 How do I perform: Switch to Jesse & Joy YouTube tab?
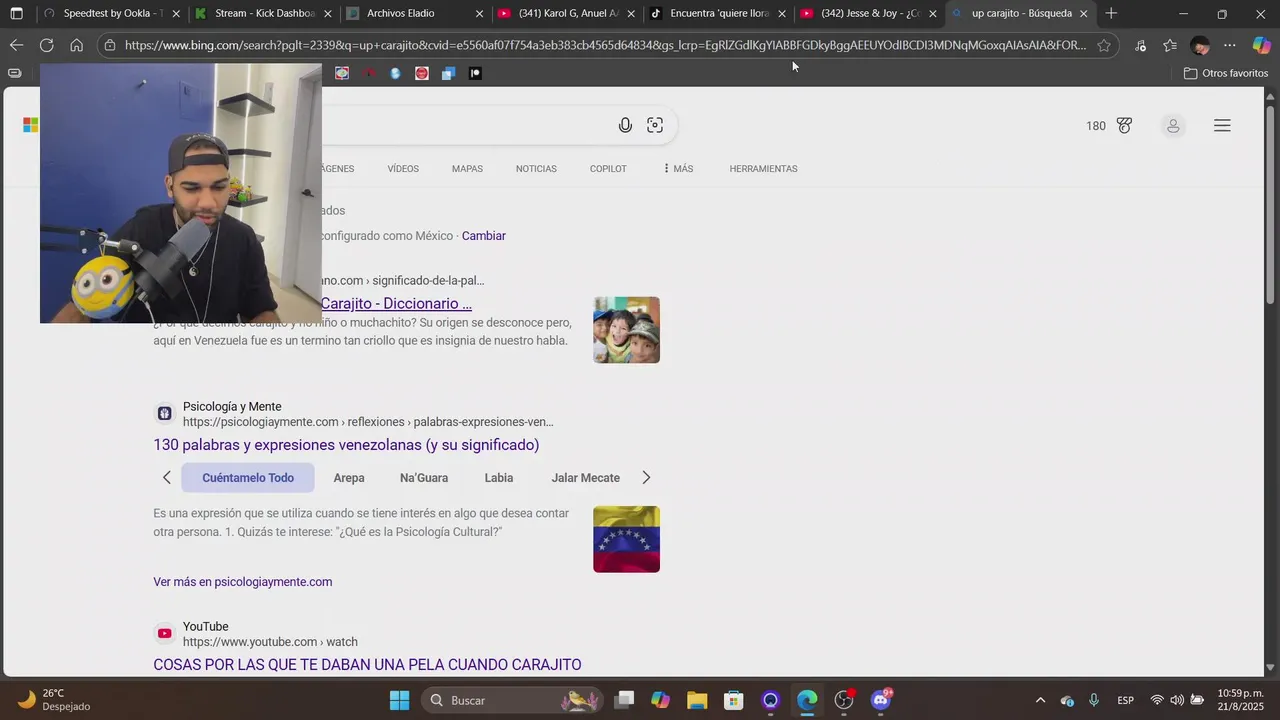click(x=869, y=14)
